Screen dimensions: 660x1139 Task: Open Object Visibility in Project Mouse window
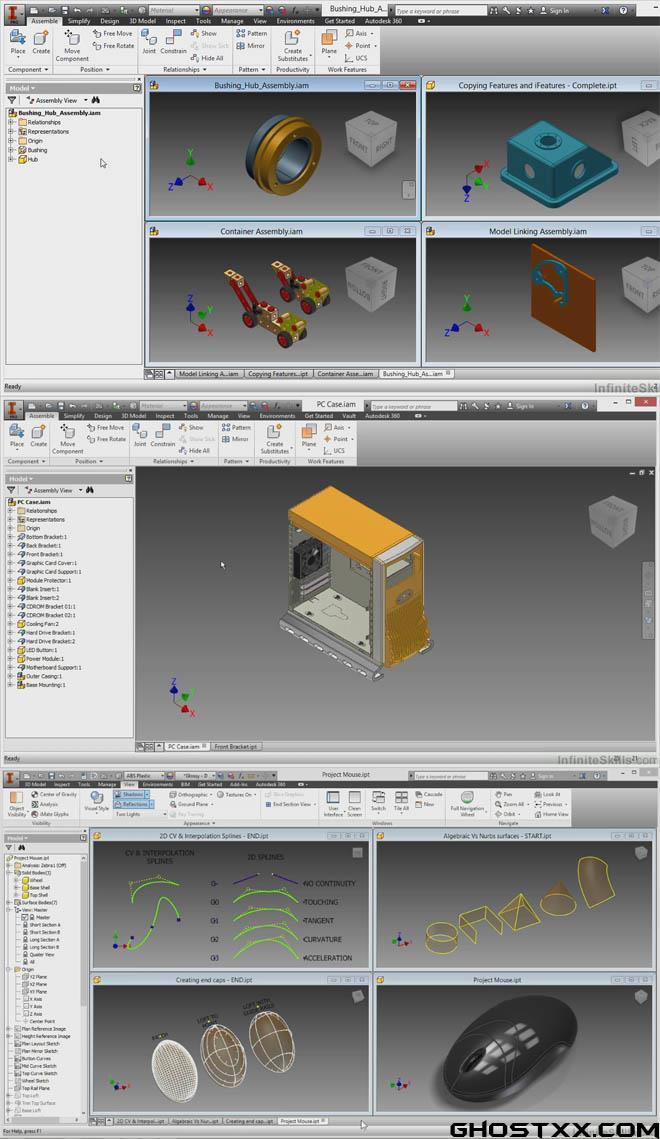coord(16,804)
